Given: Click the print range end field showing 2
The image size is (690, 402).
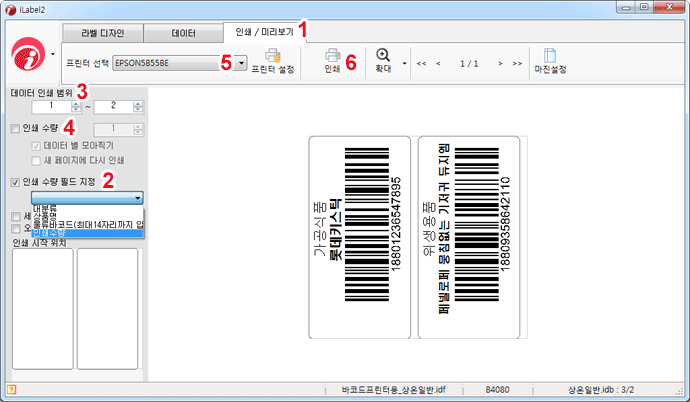Looking at the screenshot, I should pos(113,106).
